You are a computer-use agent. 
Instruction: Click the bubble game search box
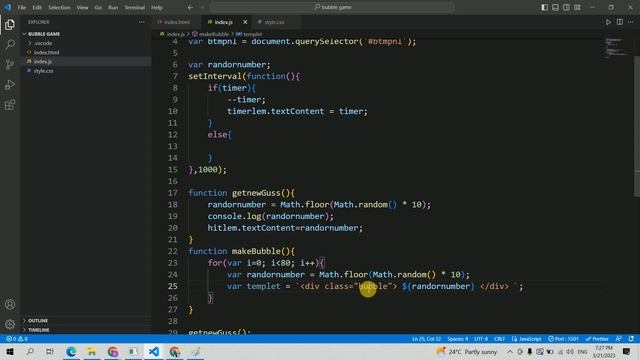coord(332,7)
